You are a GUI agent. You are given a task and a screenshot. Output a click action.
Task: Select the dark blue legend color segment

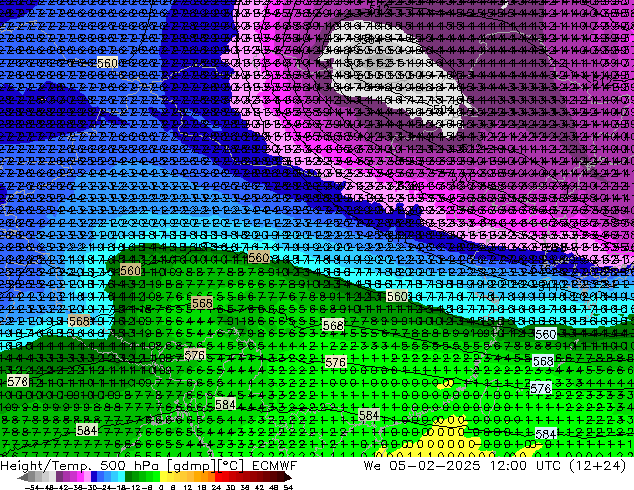pos(94,477)
